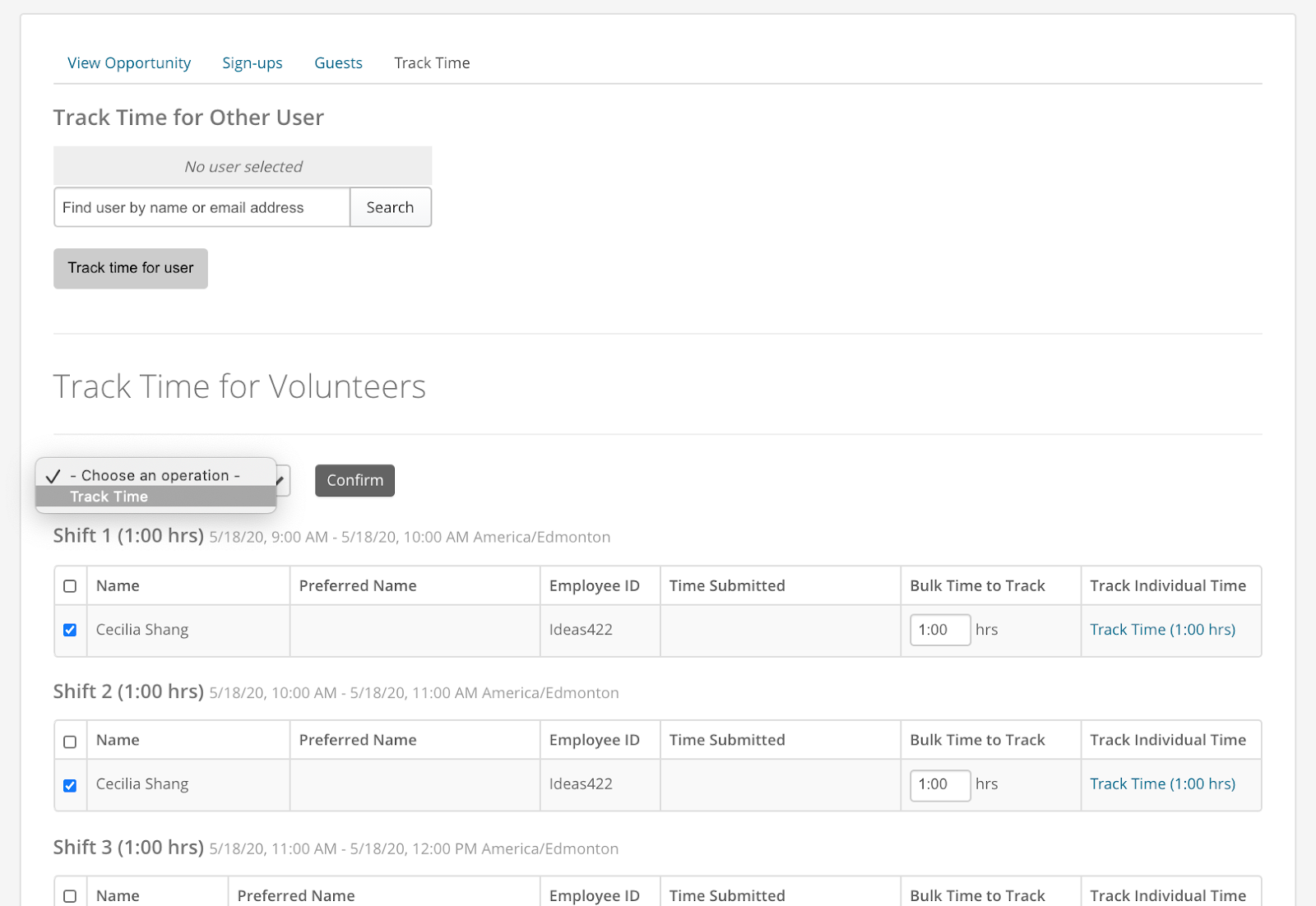Click Track Individual Time header in Shift 1
The width and height of the screenshot is (1316, 906).
pos(1168,586)
